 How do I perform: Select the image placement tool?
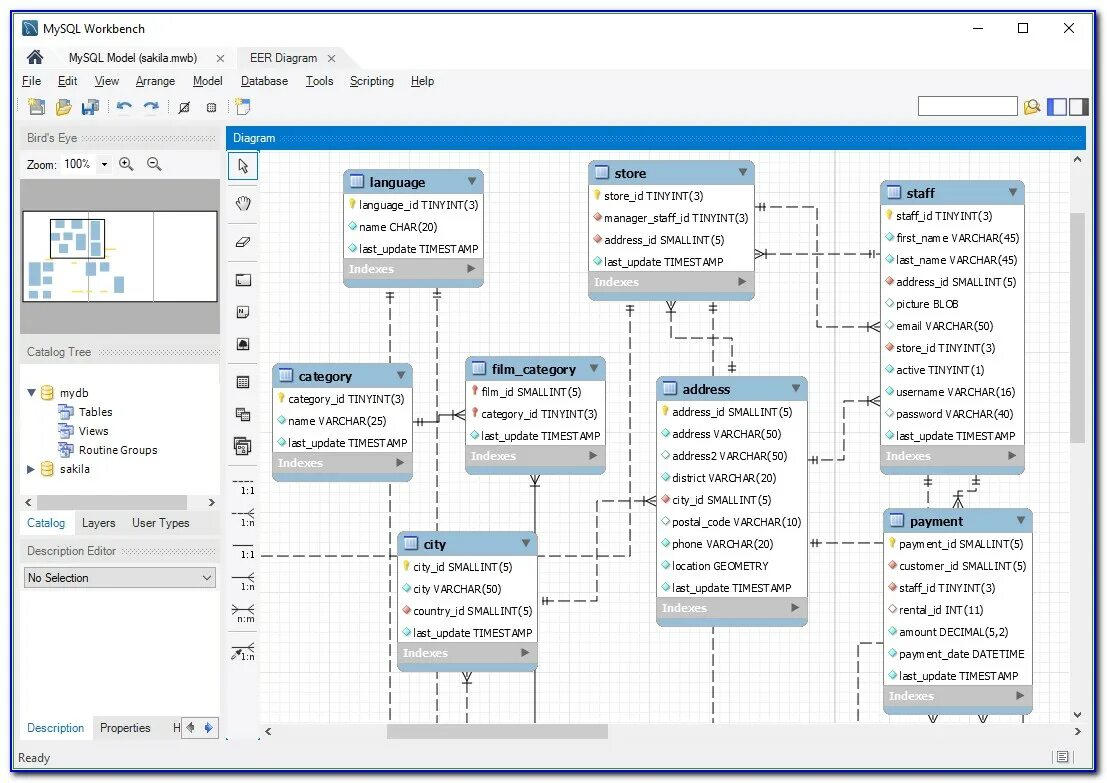[243, 344]
